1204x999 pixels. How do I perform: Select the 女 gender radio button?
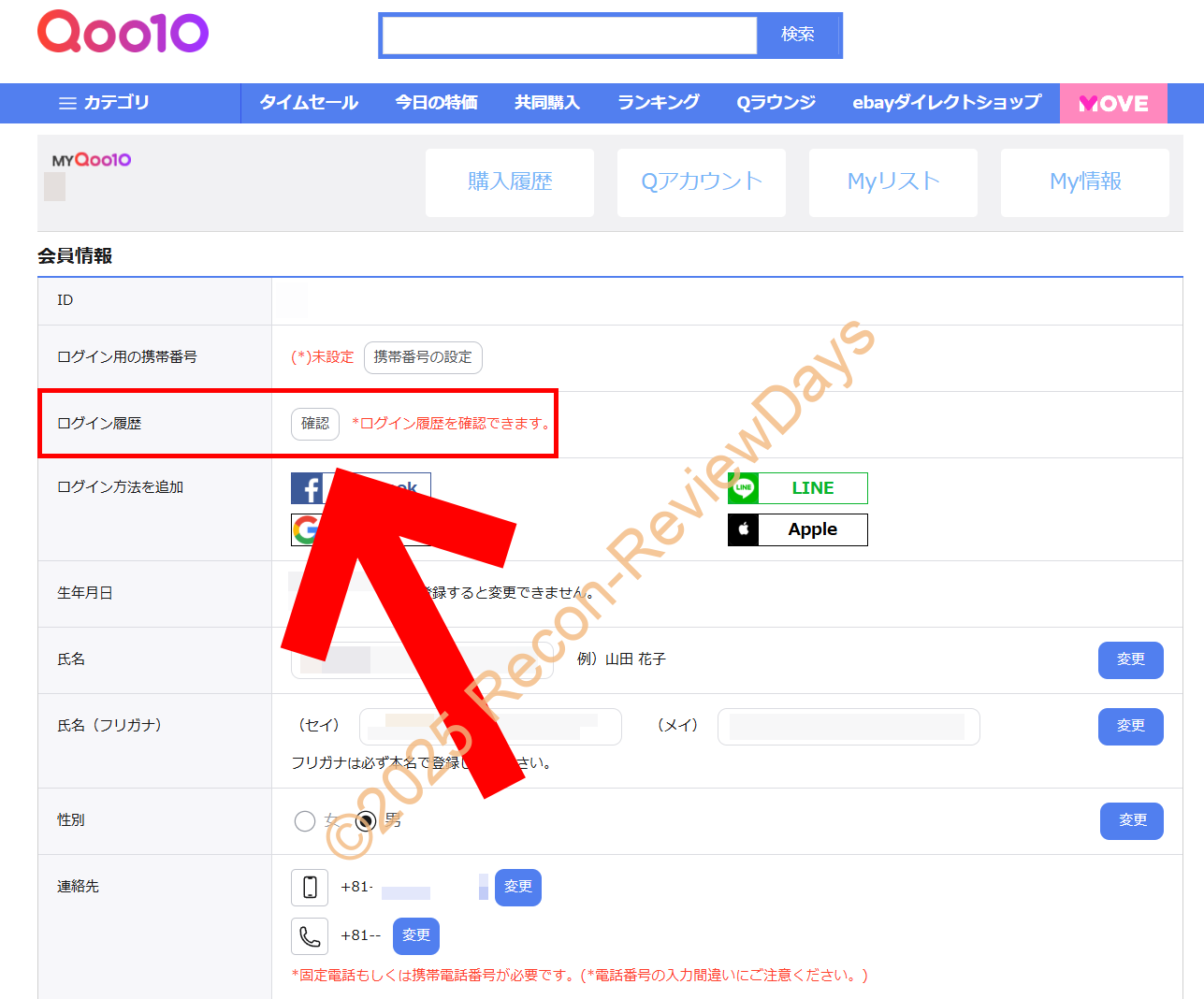[x=304, y=820]
